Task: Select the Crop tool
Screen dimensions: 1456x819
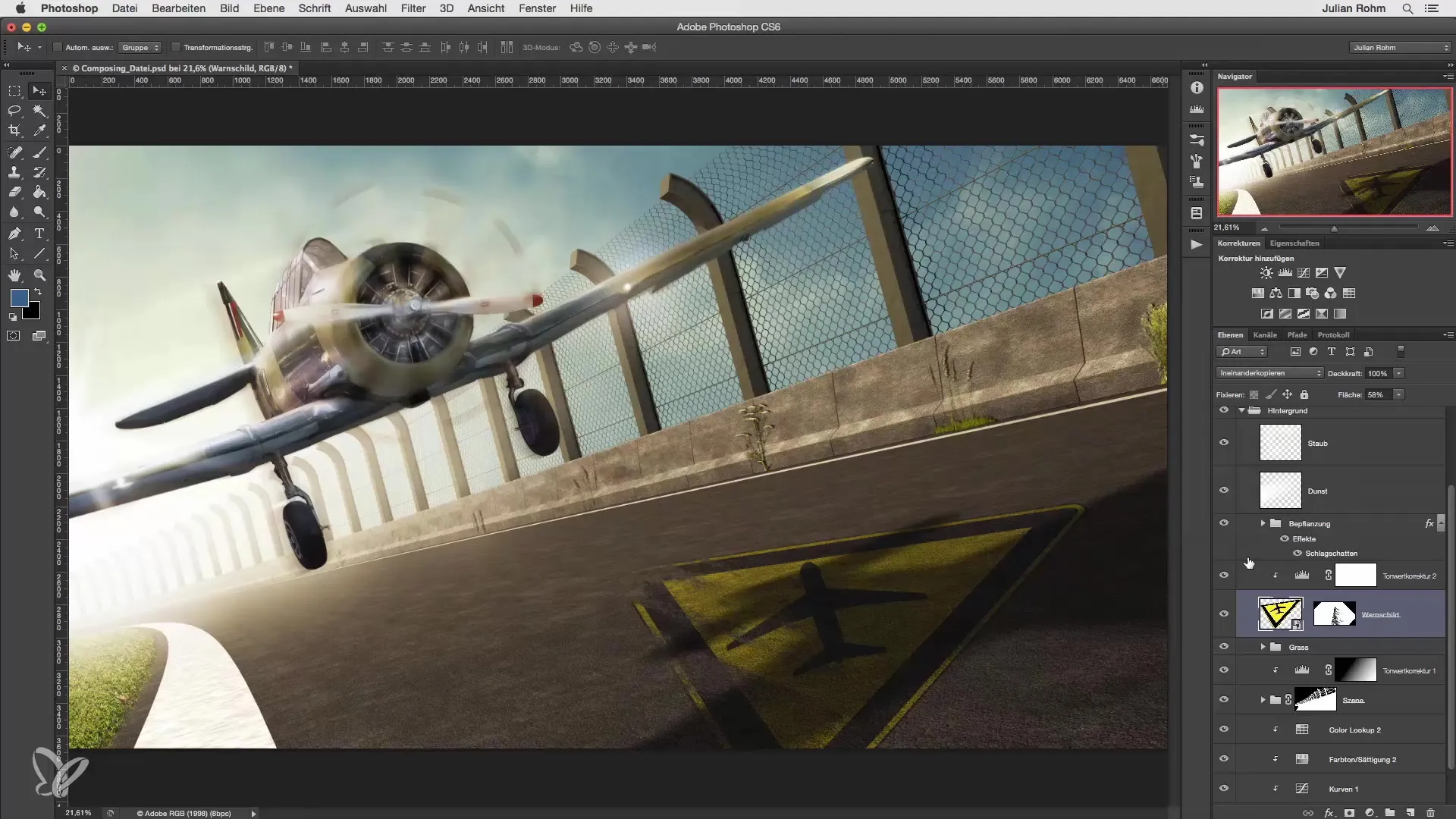Action: click(x=14, y=130)
